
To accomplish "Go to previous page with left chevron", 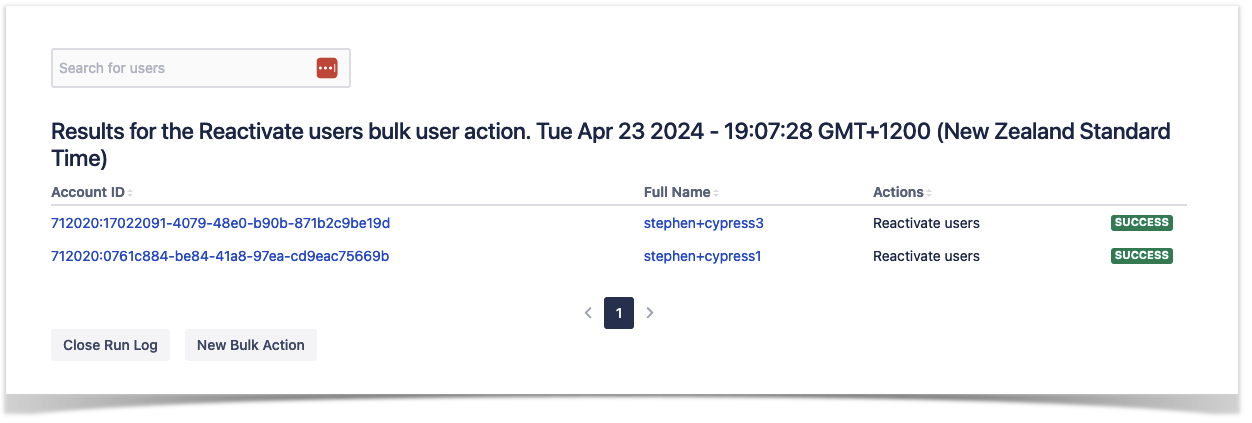I will (x=588, y=313).
